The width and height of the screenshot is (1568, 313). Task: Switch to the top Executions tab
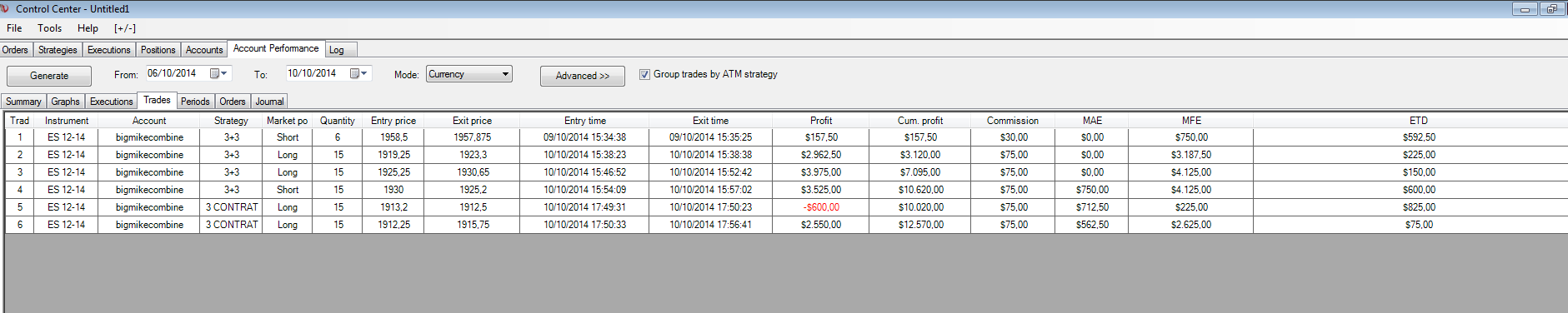pos(109,50)
